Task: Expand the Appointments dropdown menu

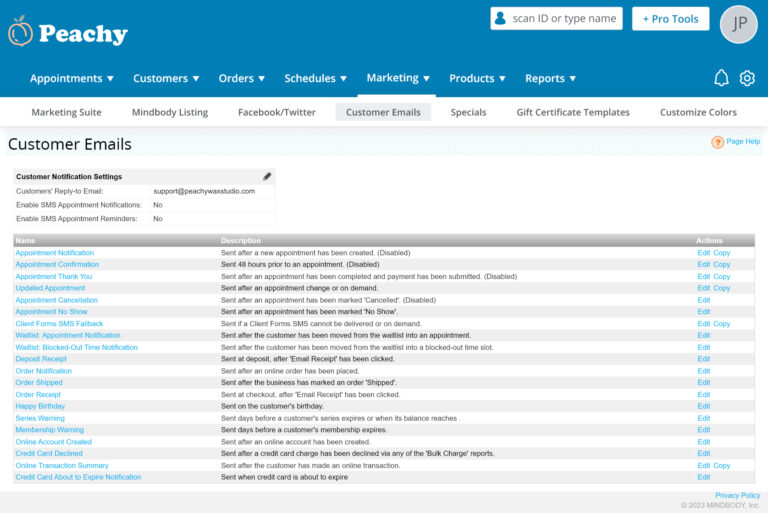Action: coord(72,78)
